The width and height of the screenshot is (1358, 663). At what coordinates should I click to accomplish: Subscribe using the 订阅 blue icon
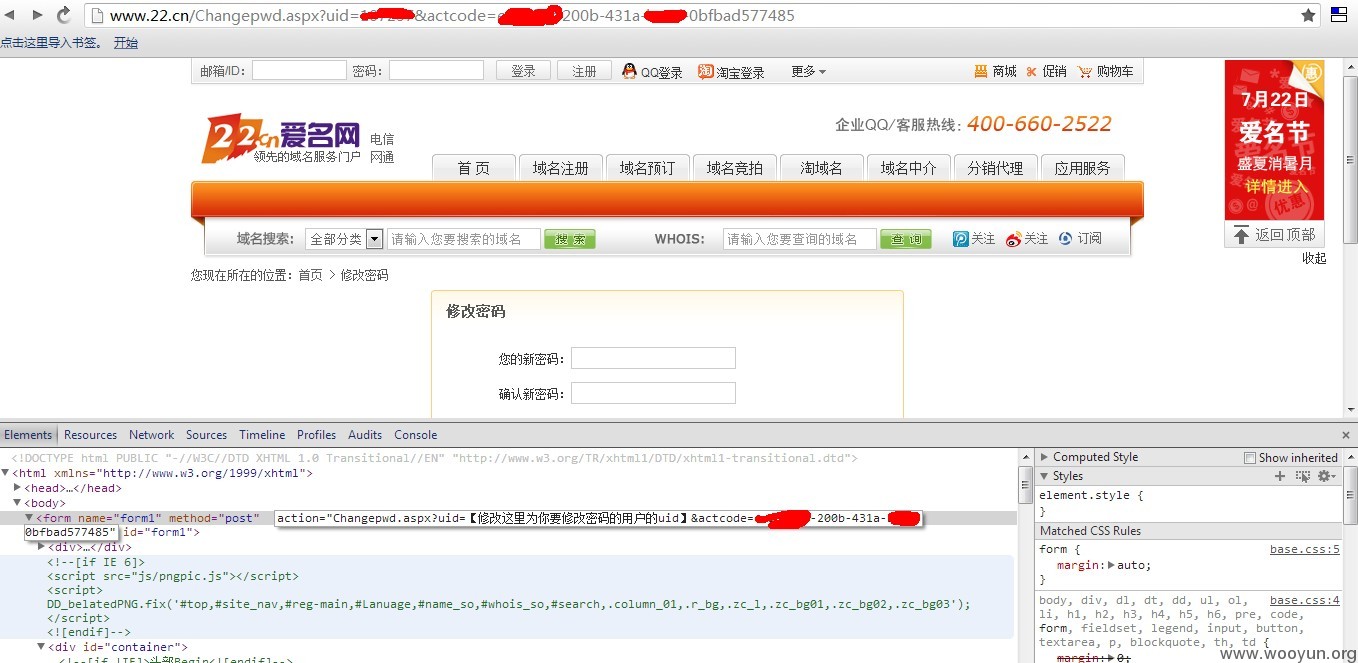click(1065, 238)
